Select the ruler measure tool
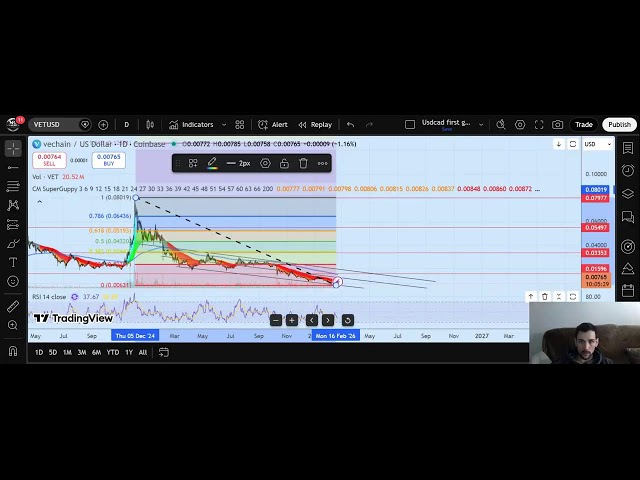The image size is (640, 480). (x=13, y=306)
